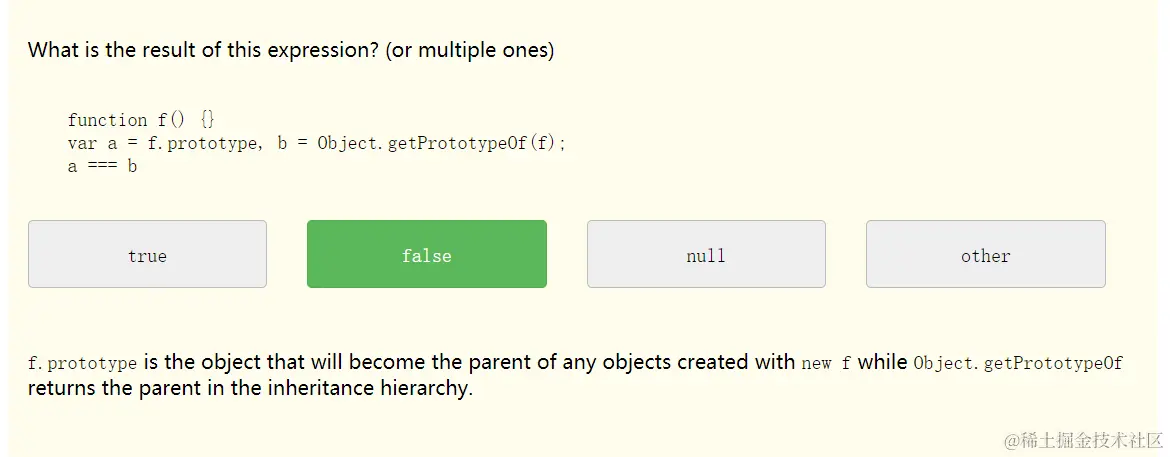Choose the "null" answer option
This screenshot has width=1170, height=457.
coord(706,255)
